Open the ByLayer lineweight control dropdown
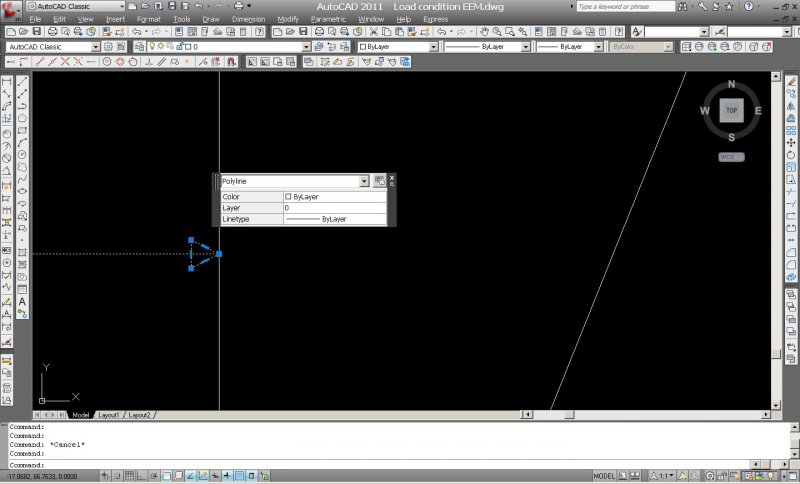The width and height of the screenshot is (800, 484). pos(598,47)
